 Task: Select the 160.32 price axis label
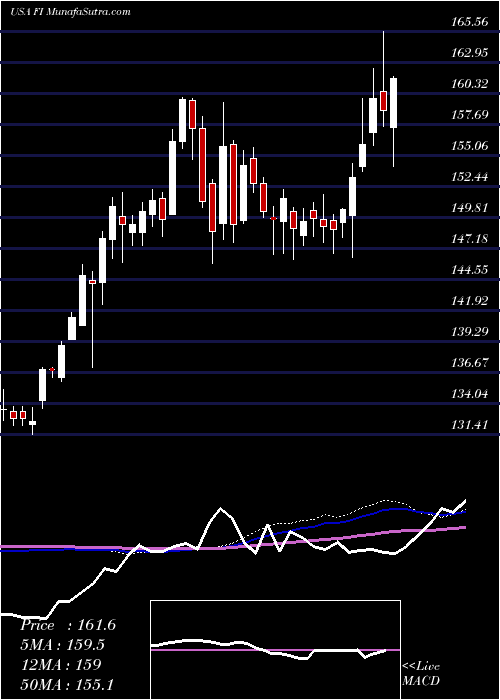tap(469, 83)
